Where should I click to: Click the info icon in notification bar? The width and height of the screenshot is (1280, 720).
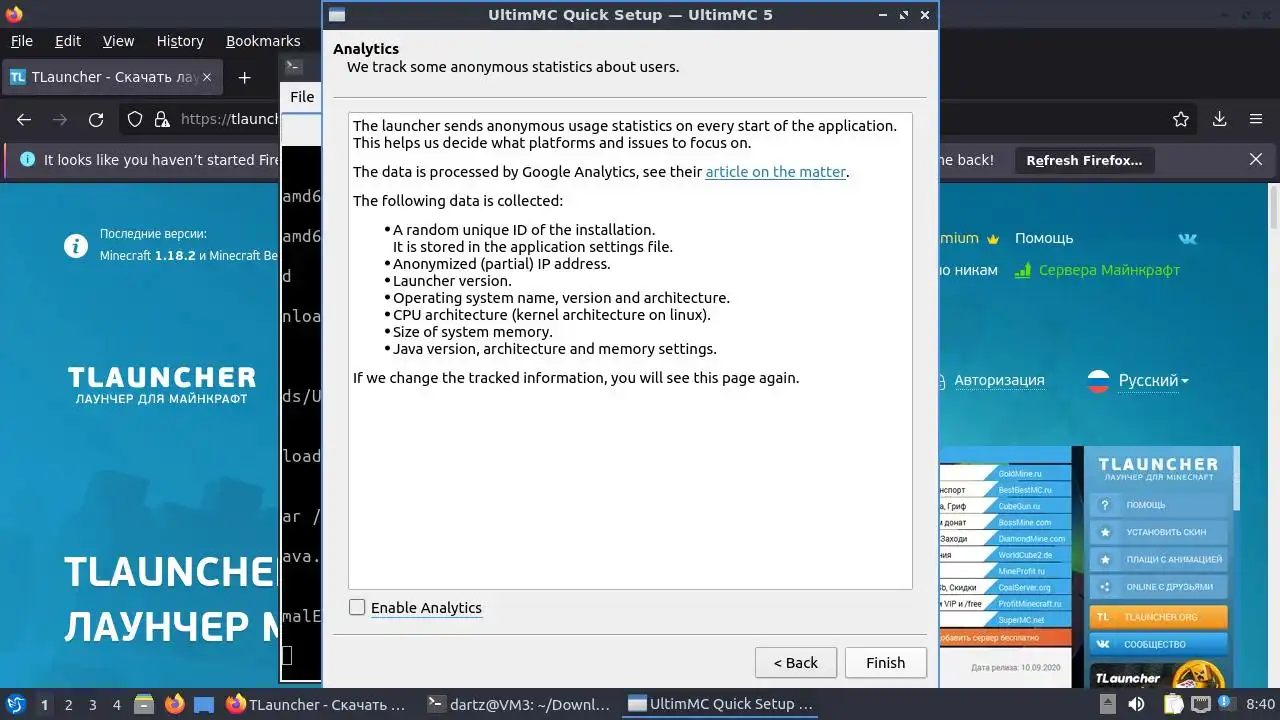tap(27, 160)
